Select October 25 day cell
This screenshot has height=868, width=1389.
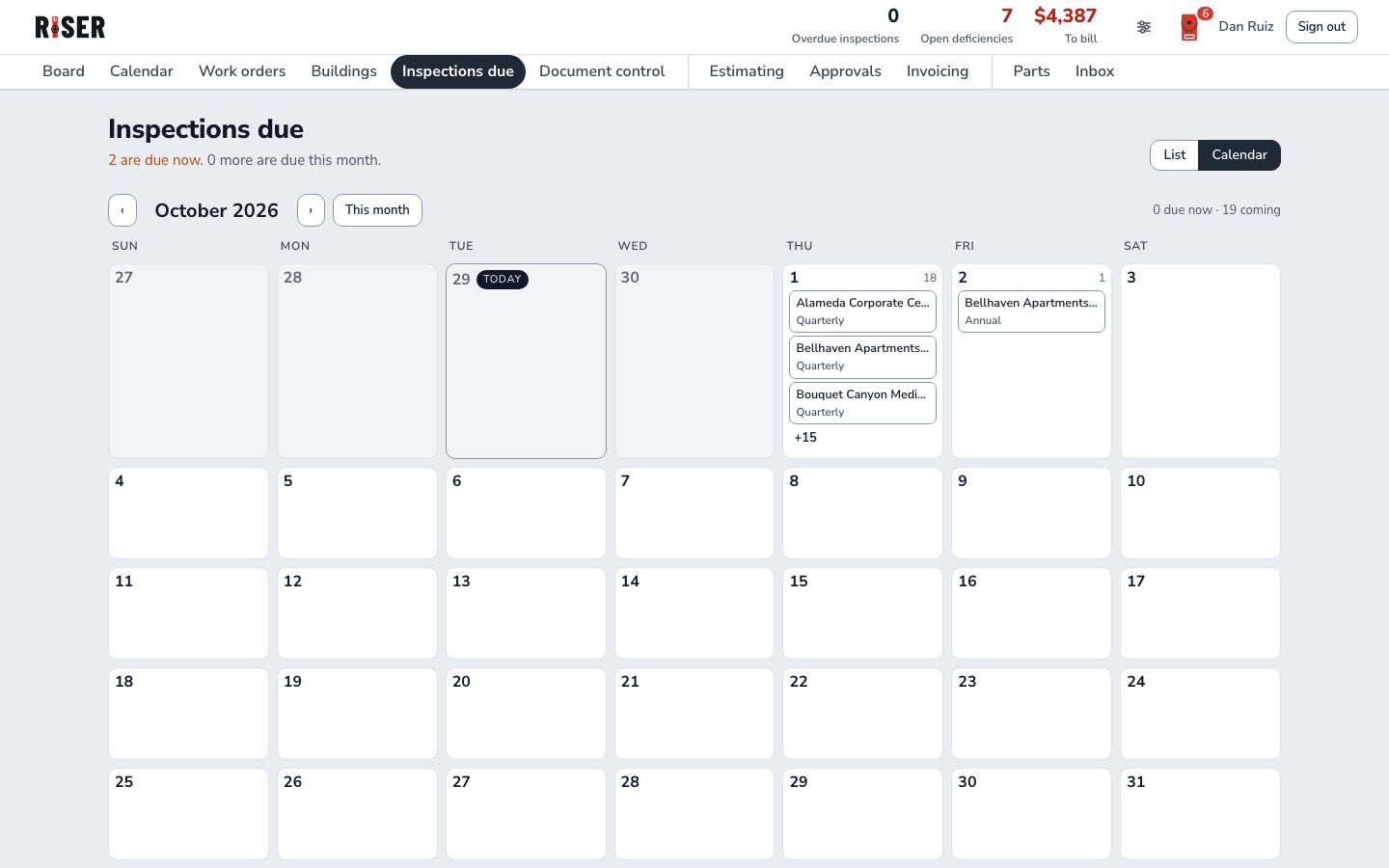pyautogui.click(x=188, y=814)
